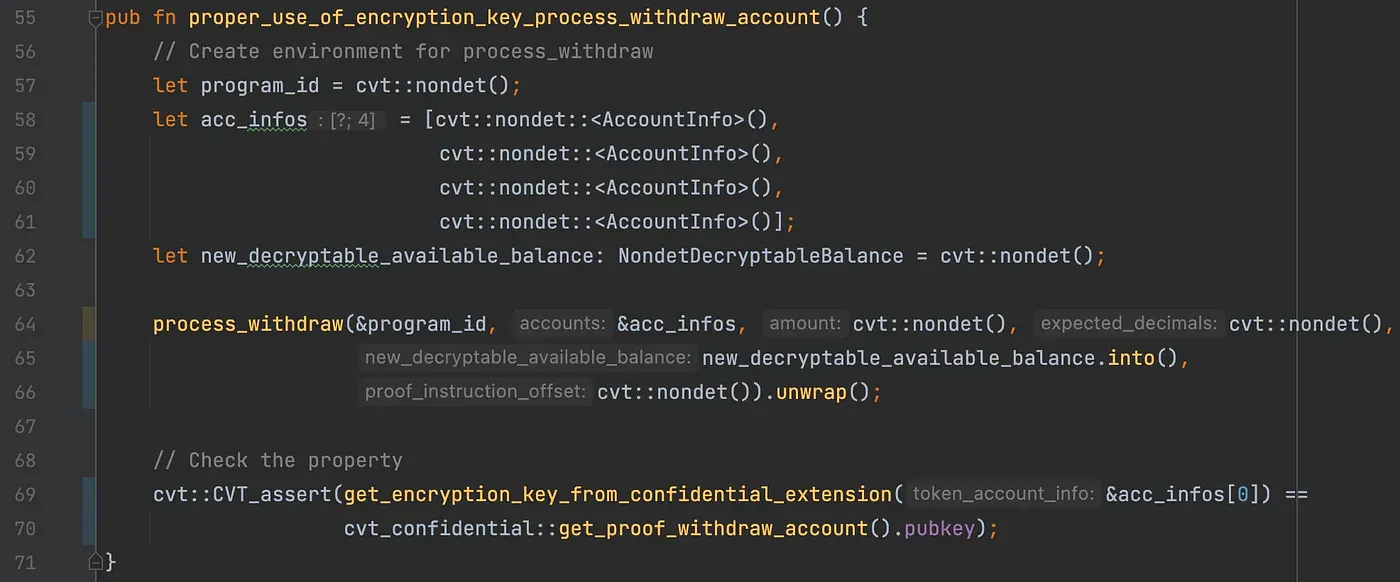Viewport: 1400px width, 582px height.
Task: Click the unwrap call on line 66
Action: pyautogui.click(x=812, y=392)
